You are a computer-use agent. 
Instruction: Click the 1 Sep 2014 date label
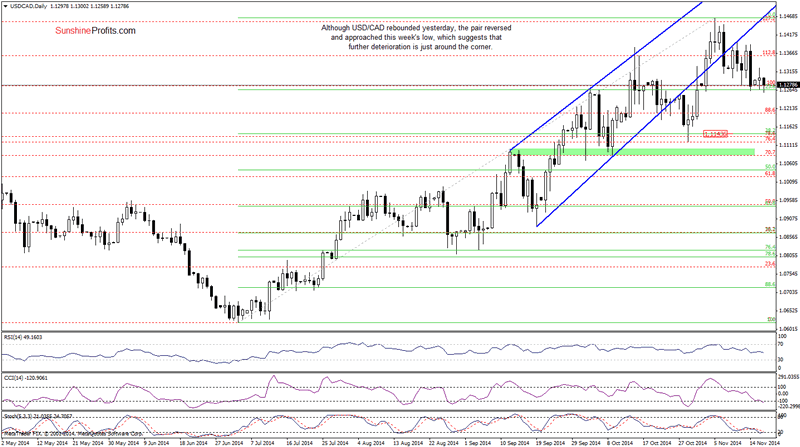coord(478,443)
